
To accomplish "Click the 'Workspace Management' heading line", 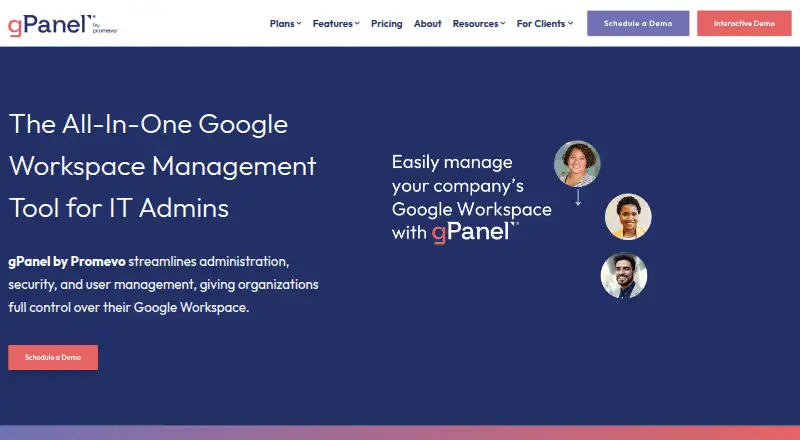I will pyautogui.click(x=163, y=166).
